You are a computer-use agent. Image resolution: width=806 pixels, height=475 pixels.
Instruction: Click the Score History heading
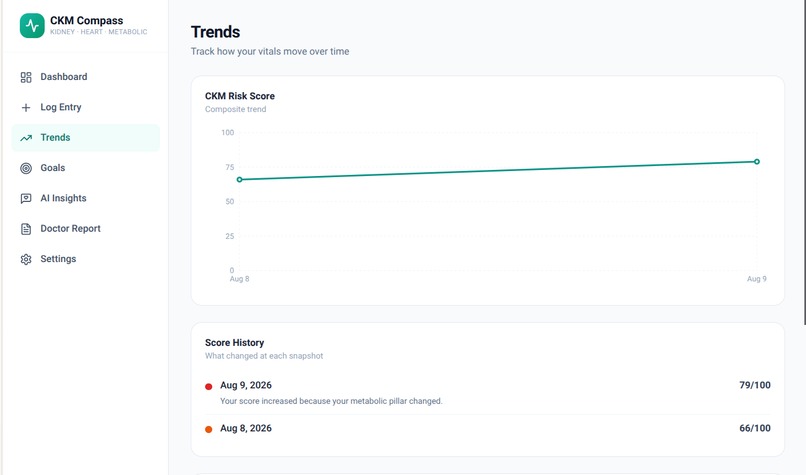[234, 343]
